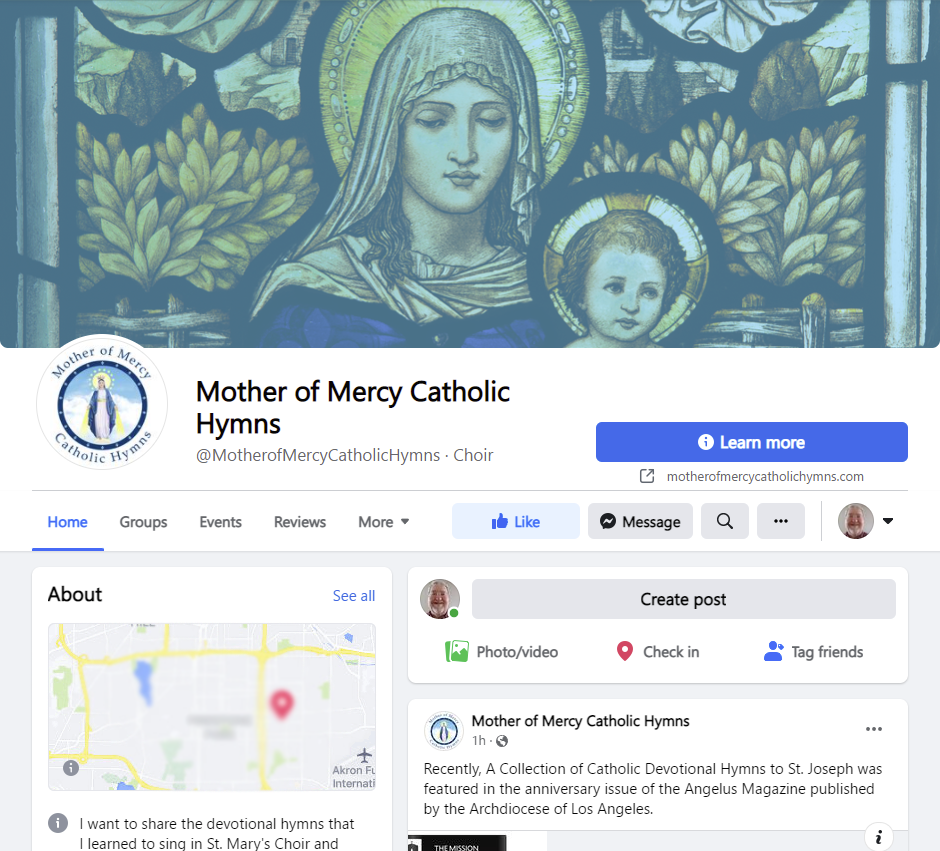The image size is (940, 851).
Task: Open the See all About link
Action: tap(354, 596)
